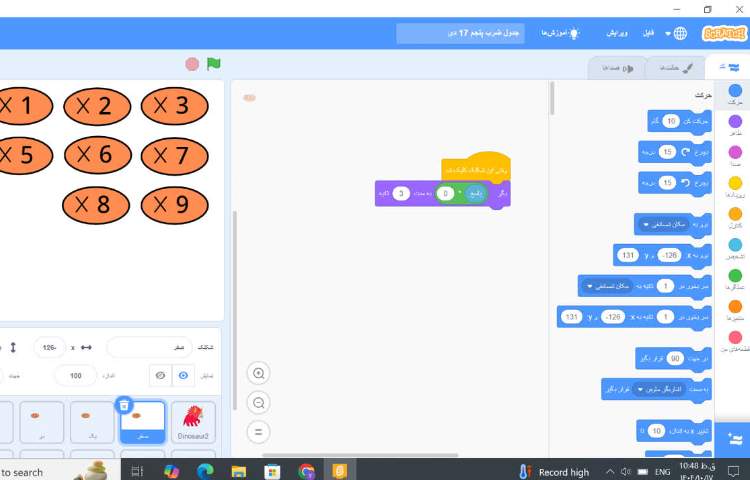
Task: Zoom in on the code workspace
Action: 259,374
